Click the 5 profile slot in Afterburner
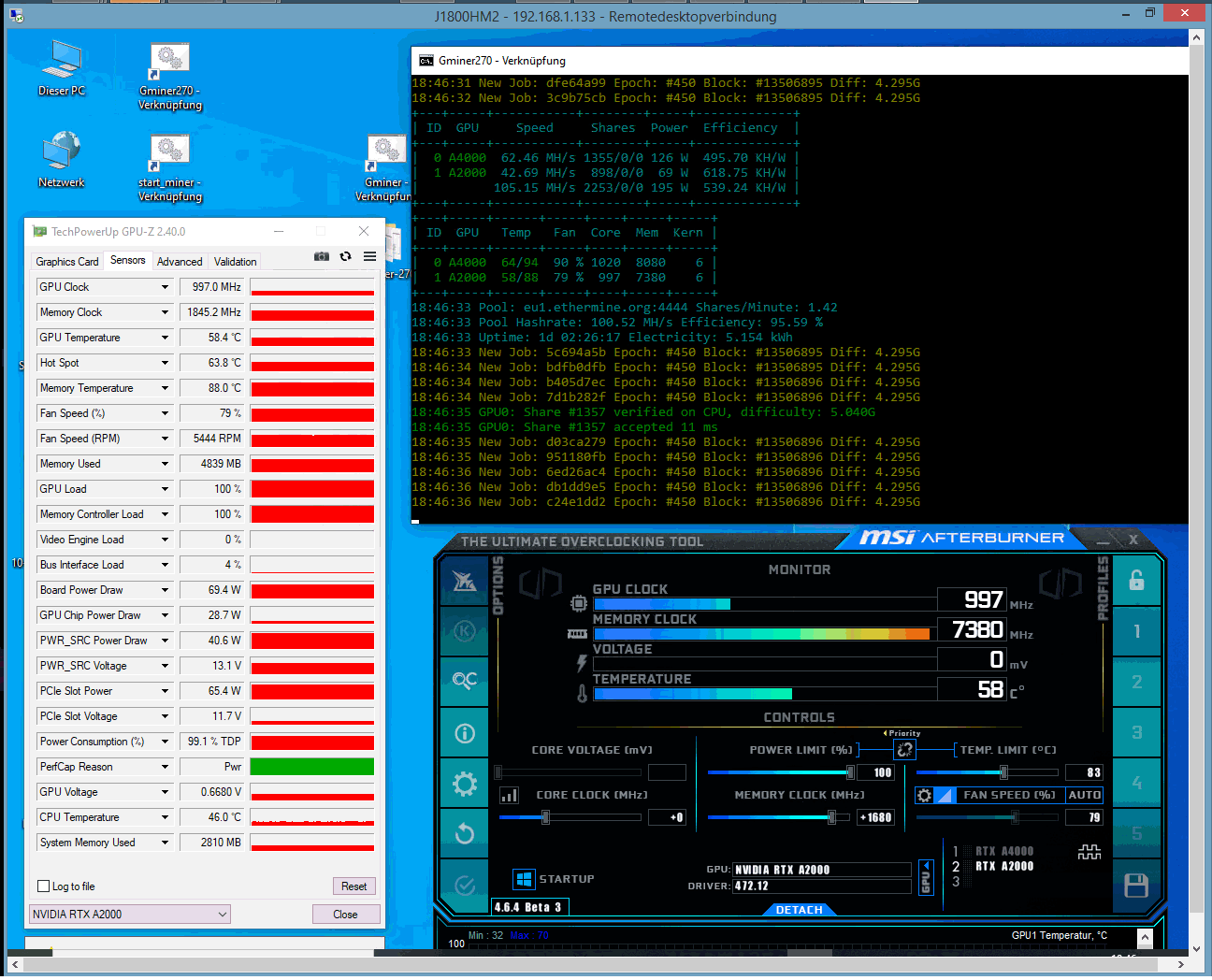 click(x=1137, y=833)
